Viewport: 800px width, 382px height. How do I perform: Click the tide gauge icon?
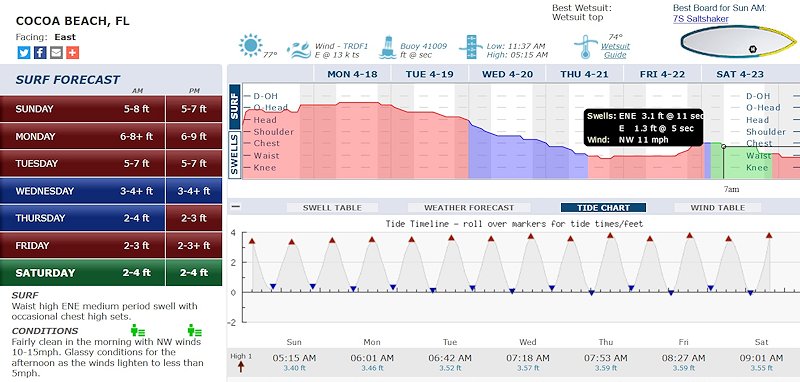tap(470, 47)
